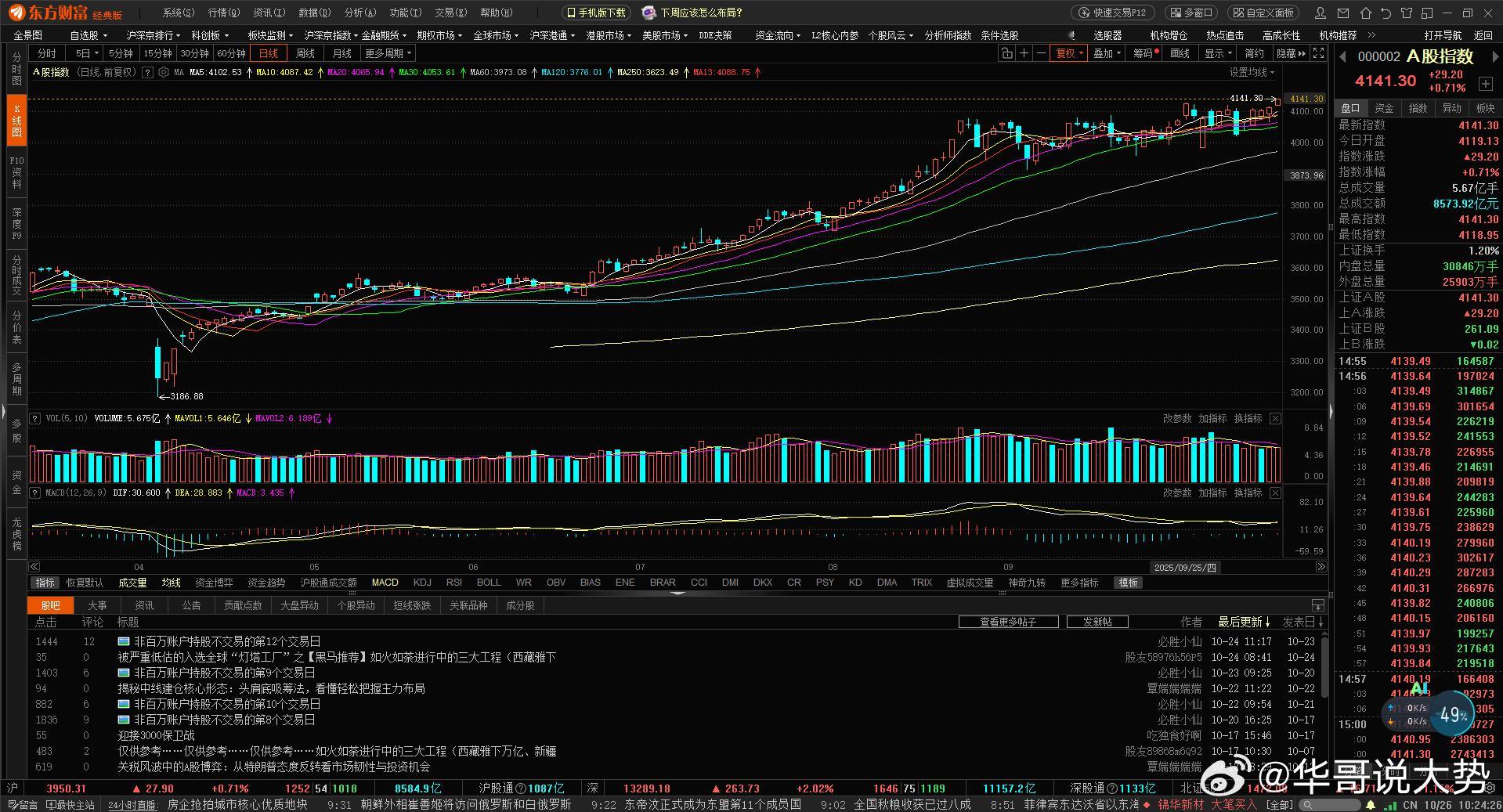Screen dimensions: 1503x812
Task: Expand the 设置均线 dropdown
Action: pyautogui.click(x=1252, y=72)
